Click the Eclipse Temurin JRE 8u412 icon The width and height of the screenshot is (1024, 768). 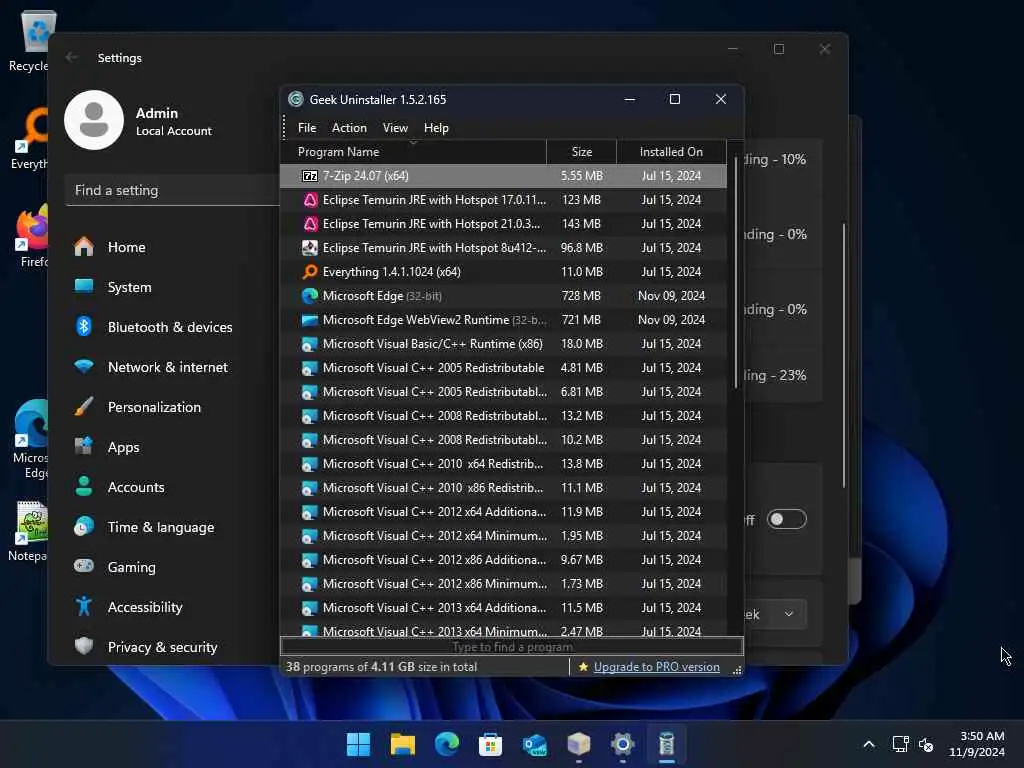point(310,248)
